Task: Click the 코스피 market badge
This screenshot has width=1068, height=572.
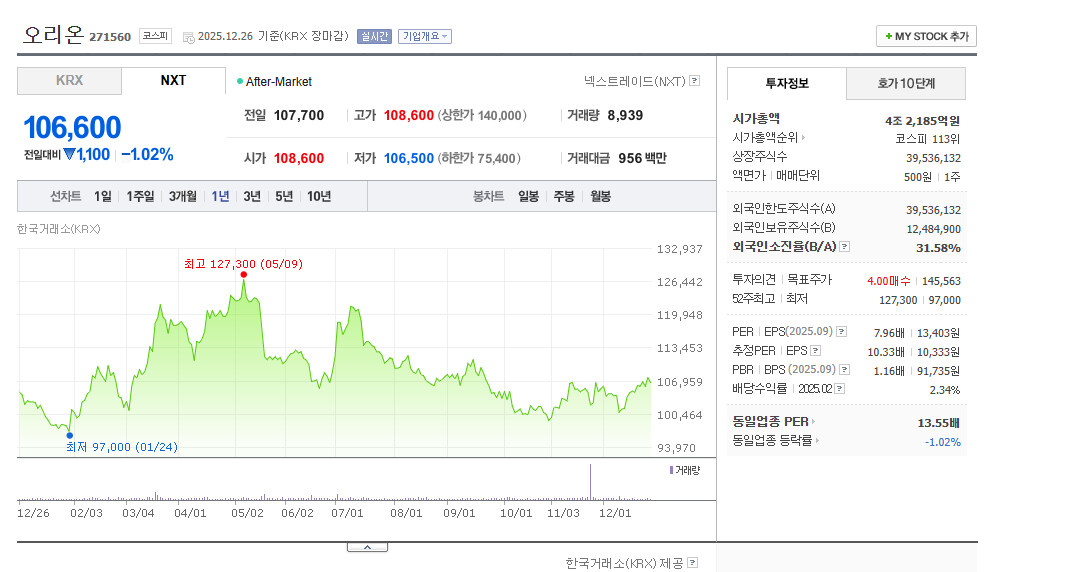Action: 155,36
